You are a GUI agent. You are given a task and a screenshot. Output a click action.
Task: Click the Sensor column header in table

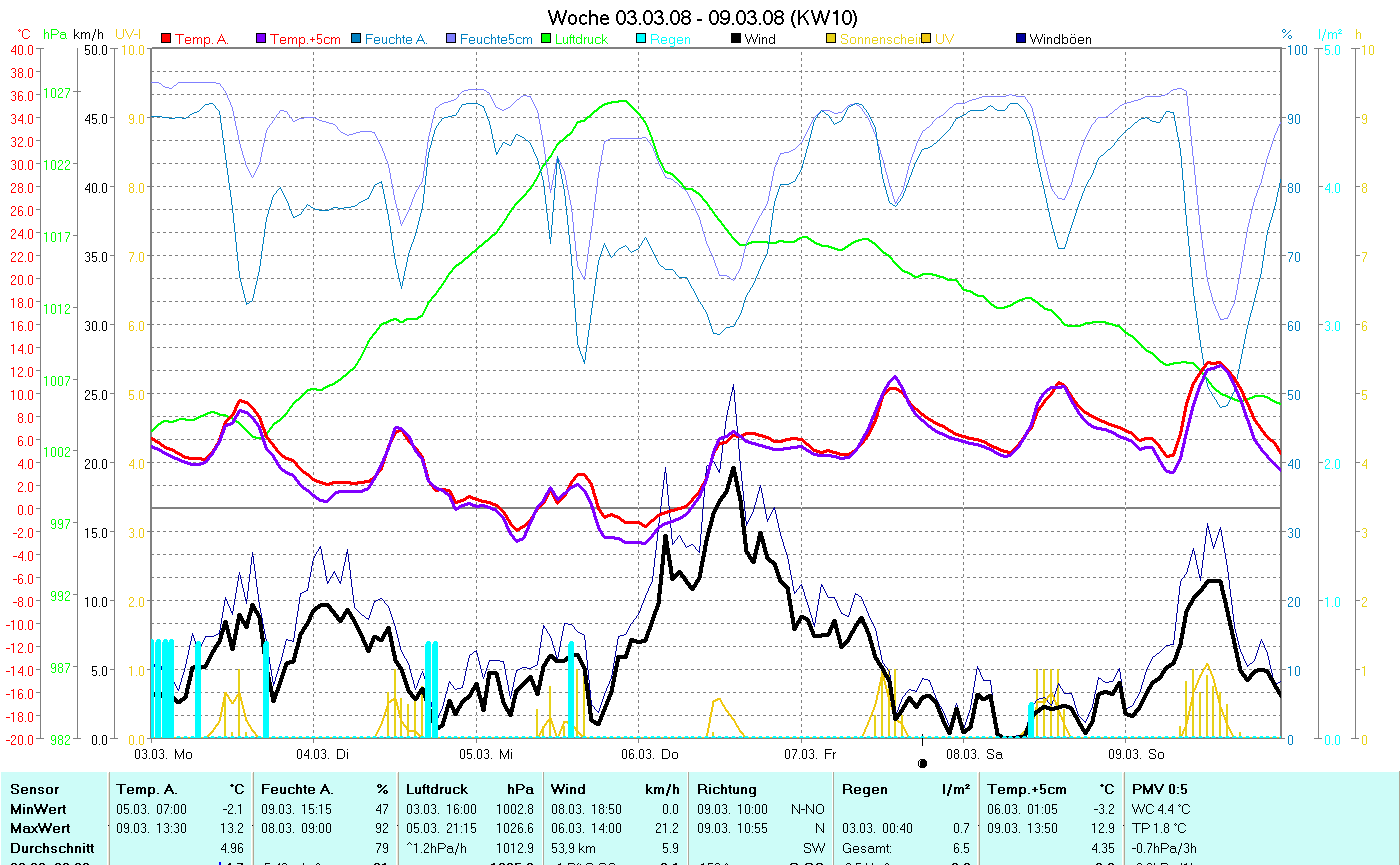tap(34, 789)
